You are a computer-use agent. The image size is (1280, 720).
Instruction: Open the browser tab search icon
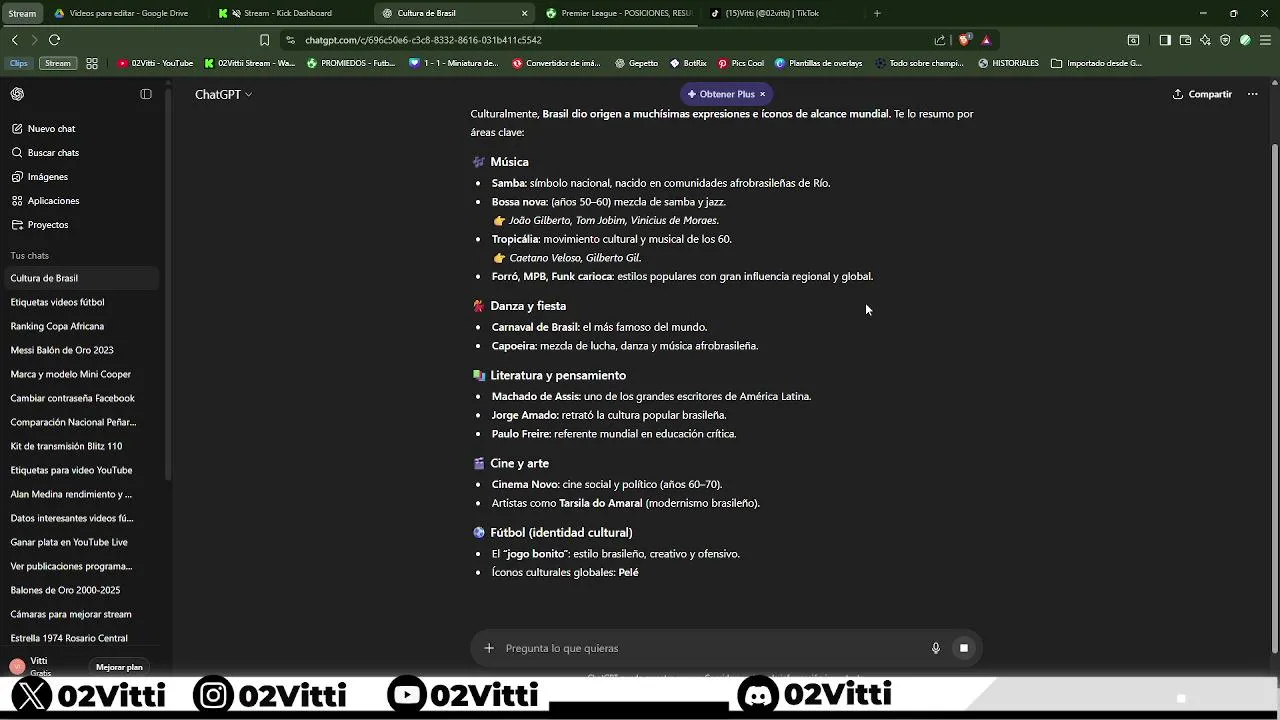pyautogui.click(x=1133, y=40)
